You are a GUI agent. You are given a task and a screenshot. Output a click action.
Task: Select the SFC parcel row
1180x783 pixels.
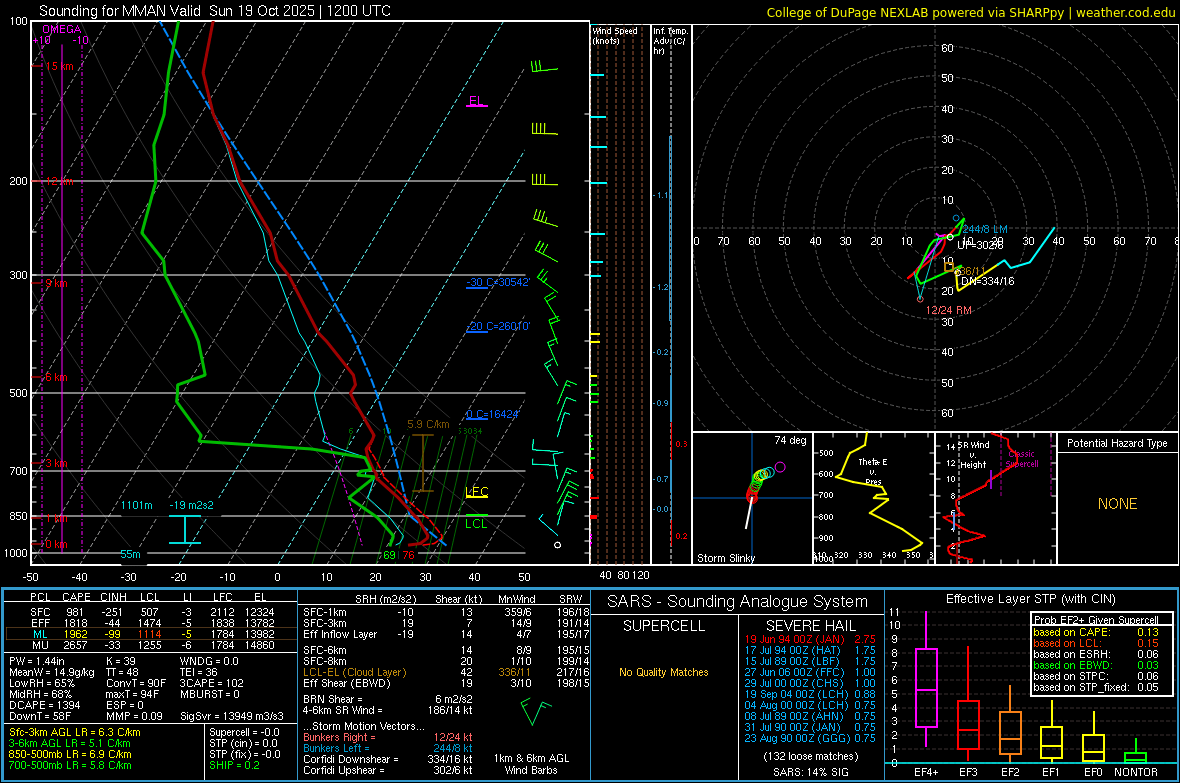152,612
